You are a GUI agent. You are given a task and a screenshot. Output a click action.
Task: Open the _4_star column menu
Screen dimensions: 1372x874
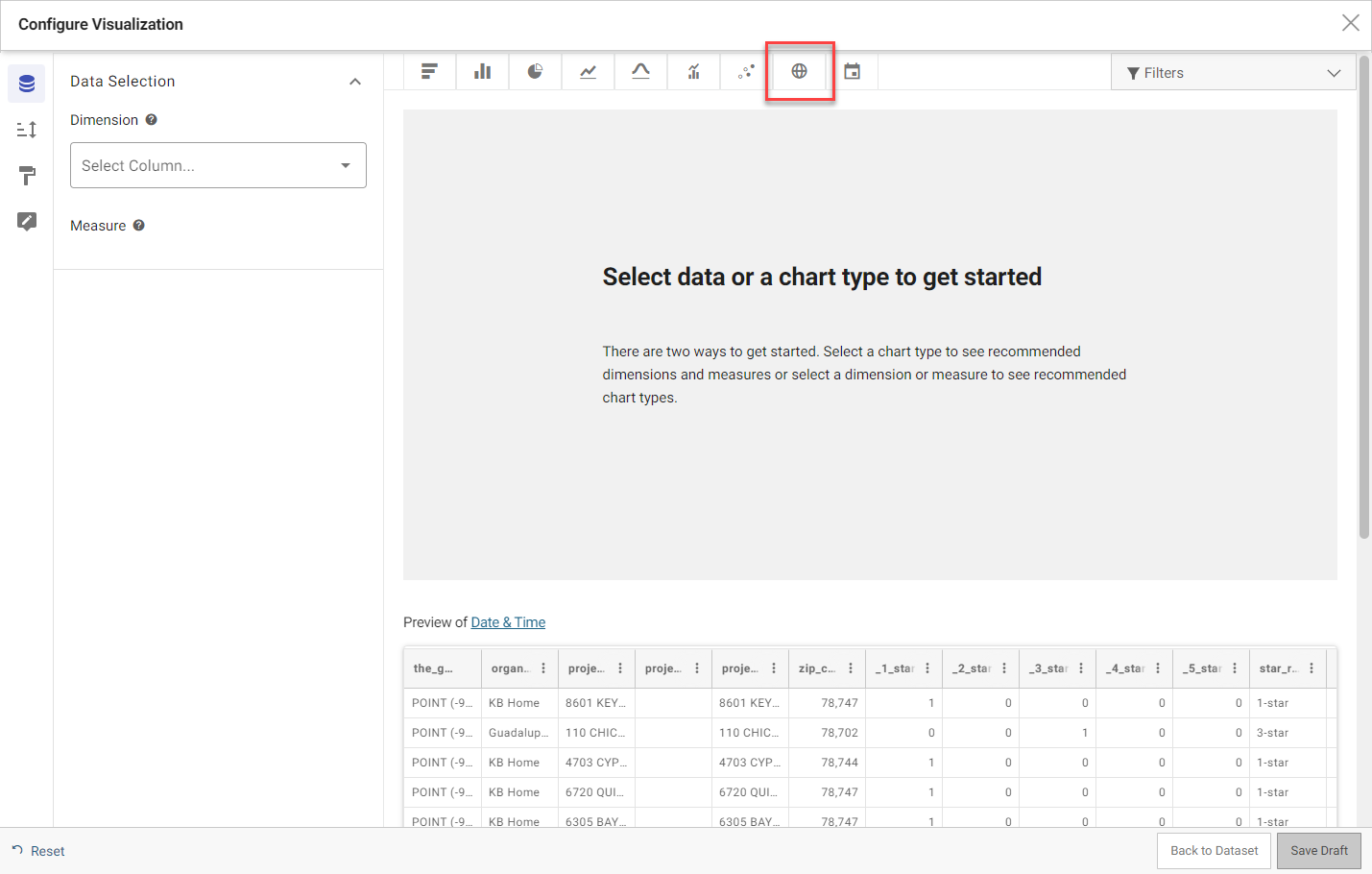(x=1158, y=668)
